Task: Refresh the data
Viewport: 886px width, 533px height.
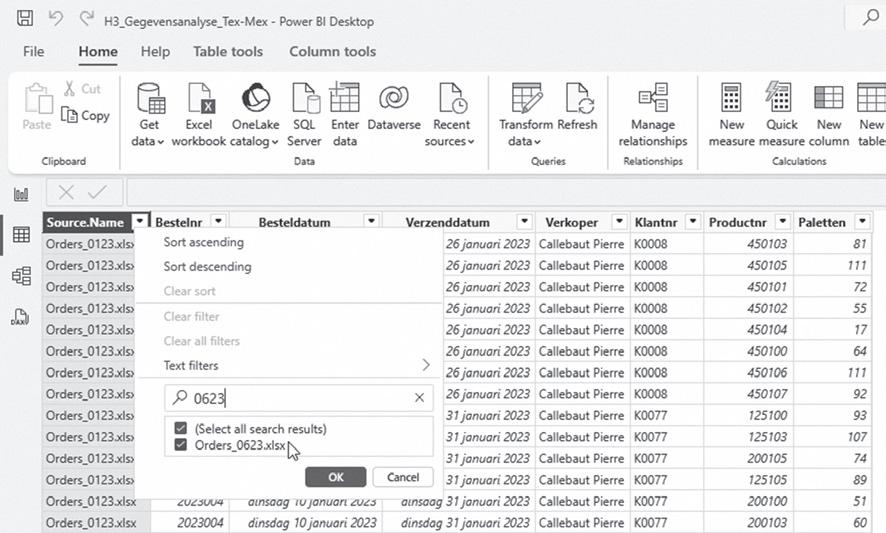Action: click(577, 107)
